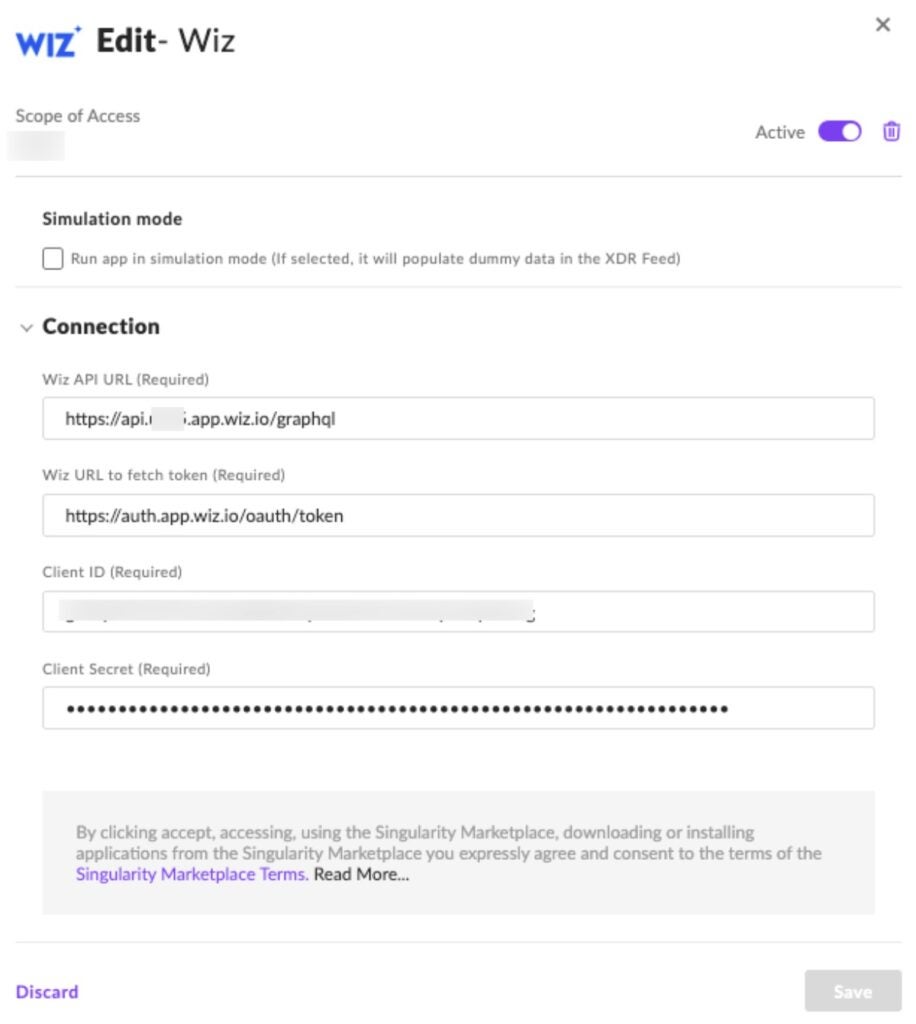This screenshot has height=1024, width=916.
Task: Click the close X icon
Action: click(x=883, y=25)
